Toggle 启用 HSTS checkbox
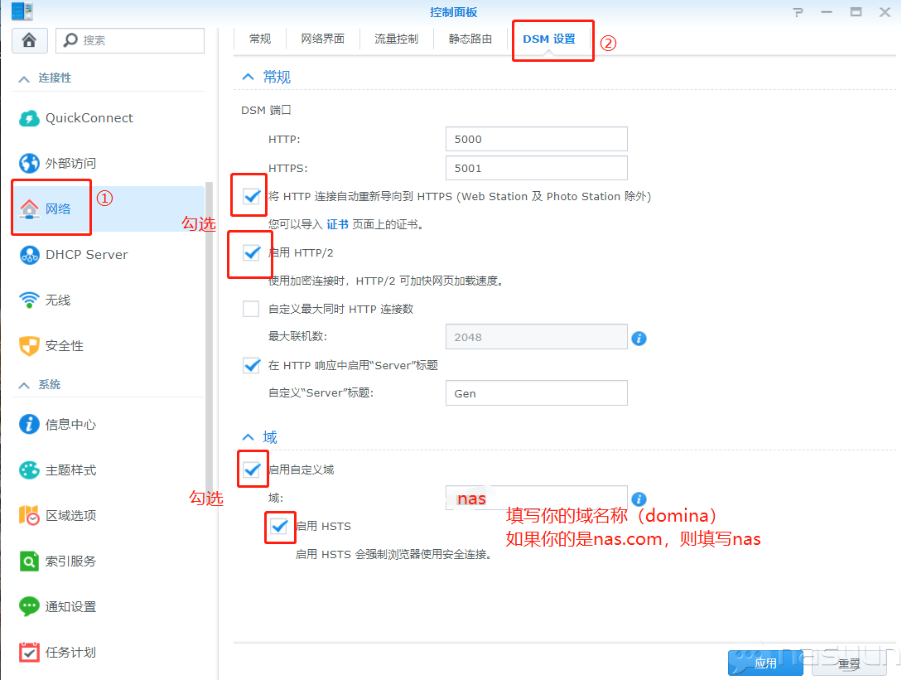The height and width of the screenshot is (684, 901). point(279,526)
